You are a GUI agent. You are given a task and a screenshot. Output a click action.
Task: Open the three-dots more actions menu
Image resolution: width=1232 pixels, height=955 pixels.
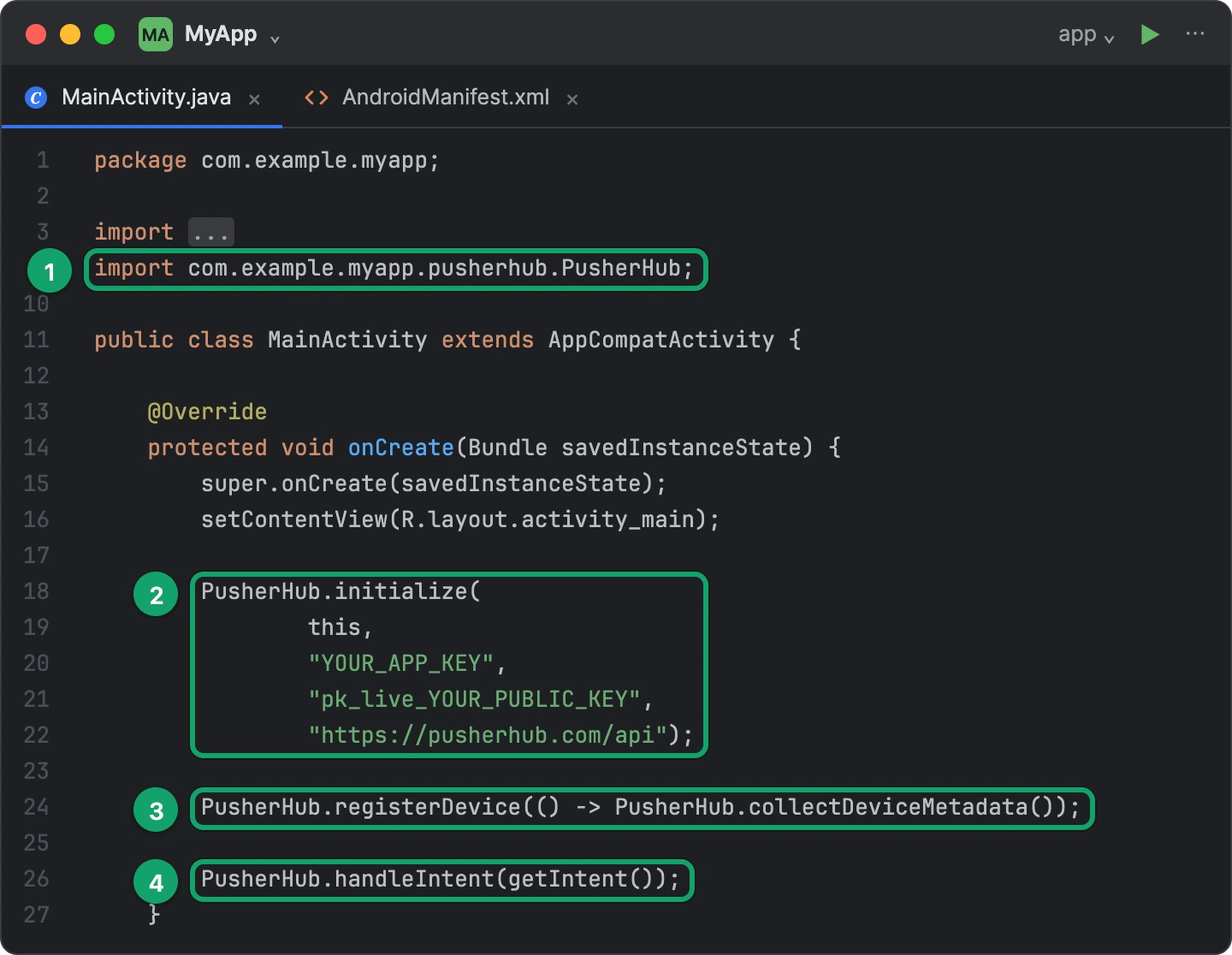[1195, 33]
